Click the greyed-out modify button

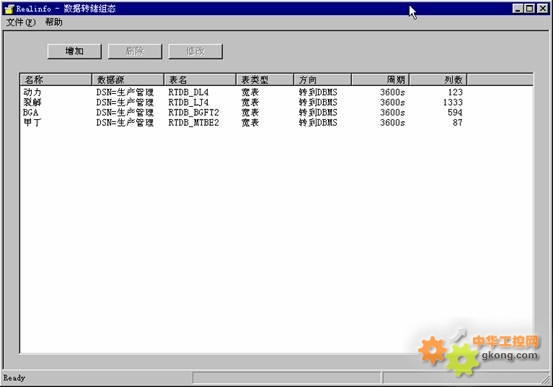(195, 51)
